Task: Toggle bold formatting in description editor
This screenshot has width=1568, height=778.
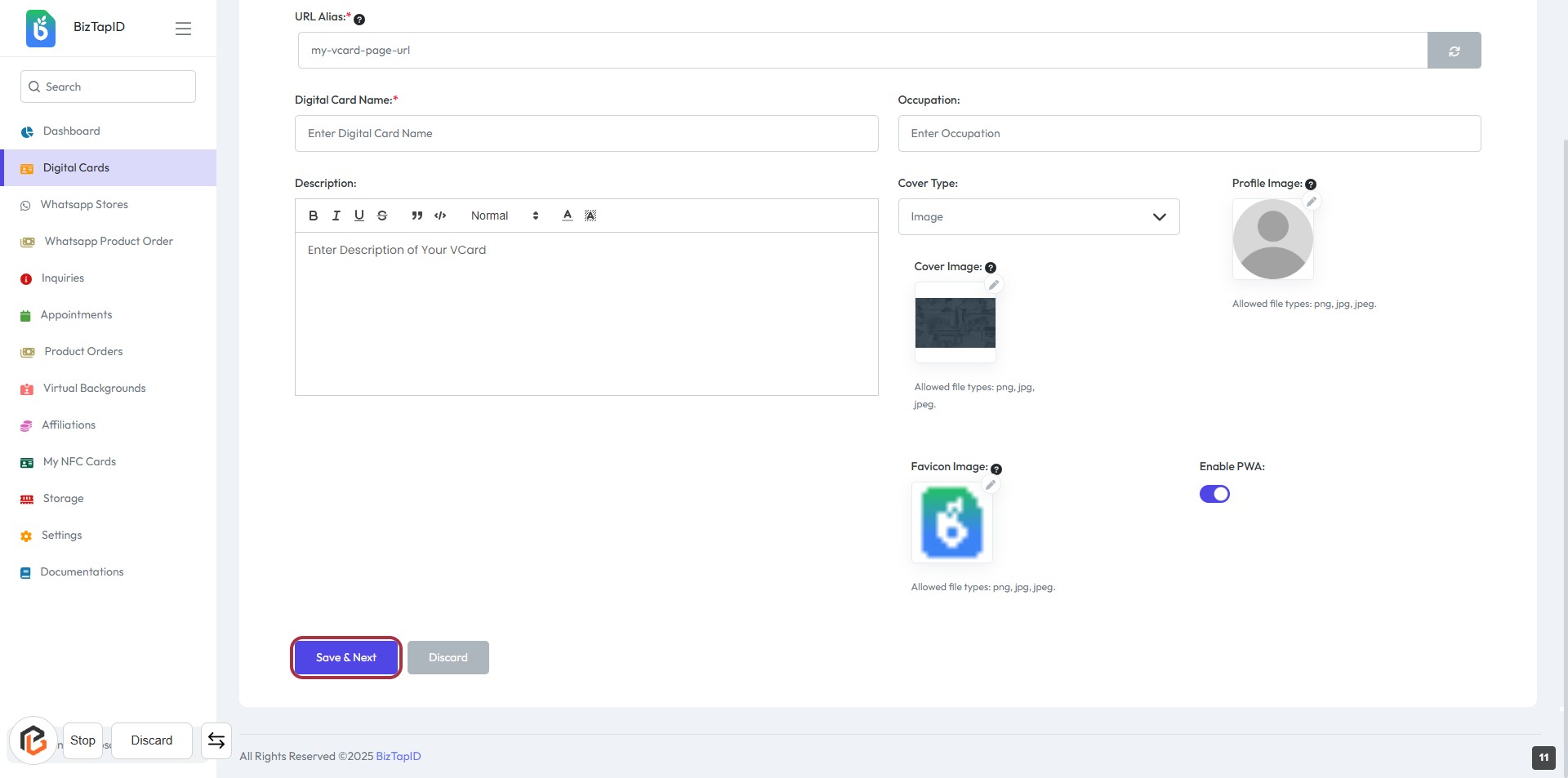Action: point(313,216)
